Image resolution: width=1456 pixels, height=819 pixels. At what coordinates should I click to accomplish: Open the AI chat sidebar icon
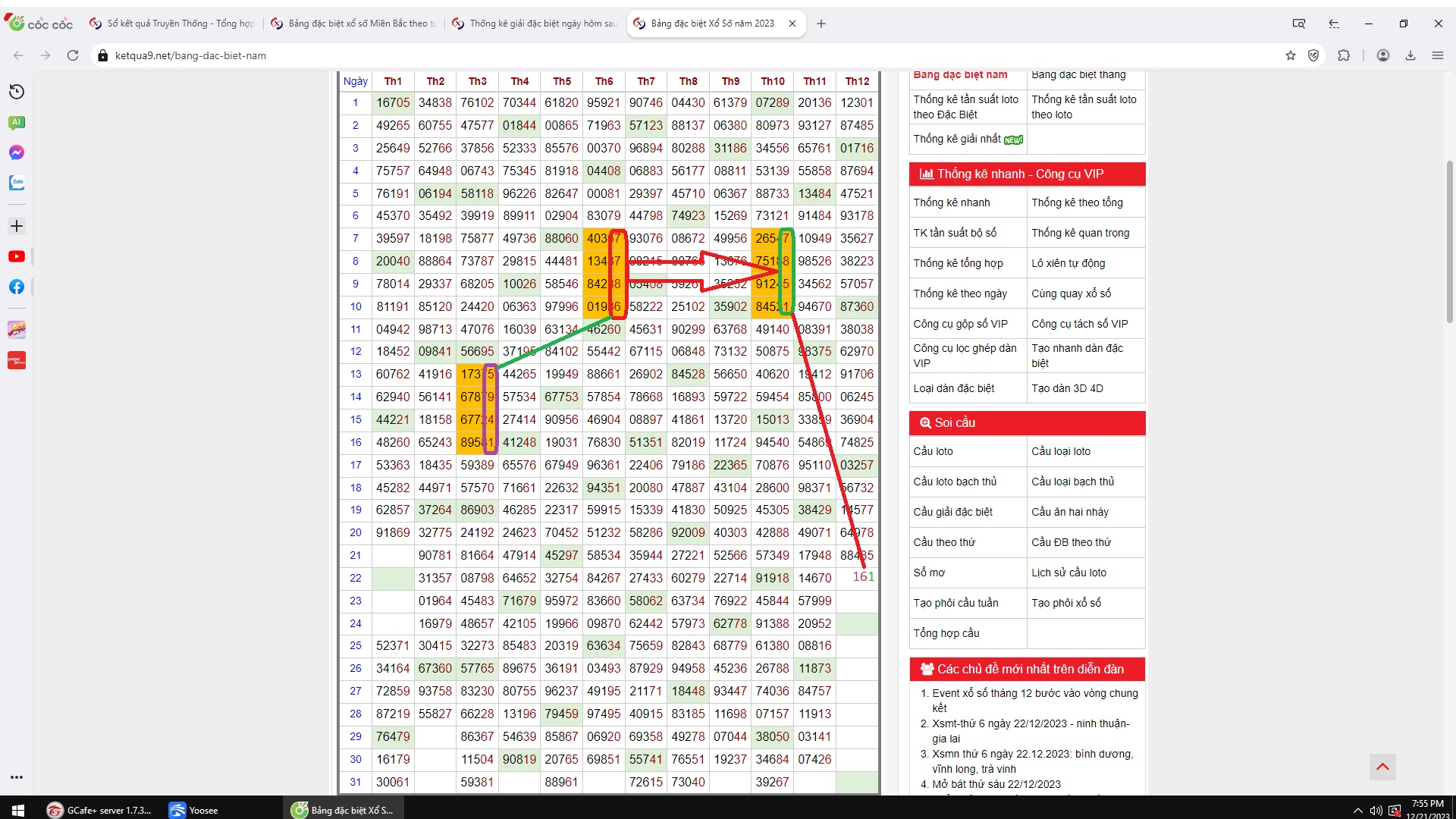[17, 122]
